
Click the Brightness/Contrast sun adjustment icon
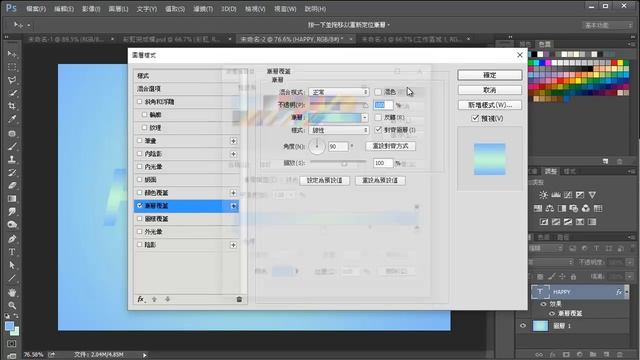543,195
